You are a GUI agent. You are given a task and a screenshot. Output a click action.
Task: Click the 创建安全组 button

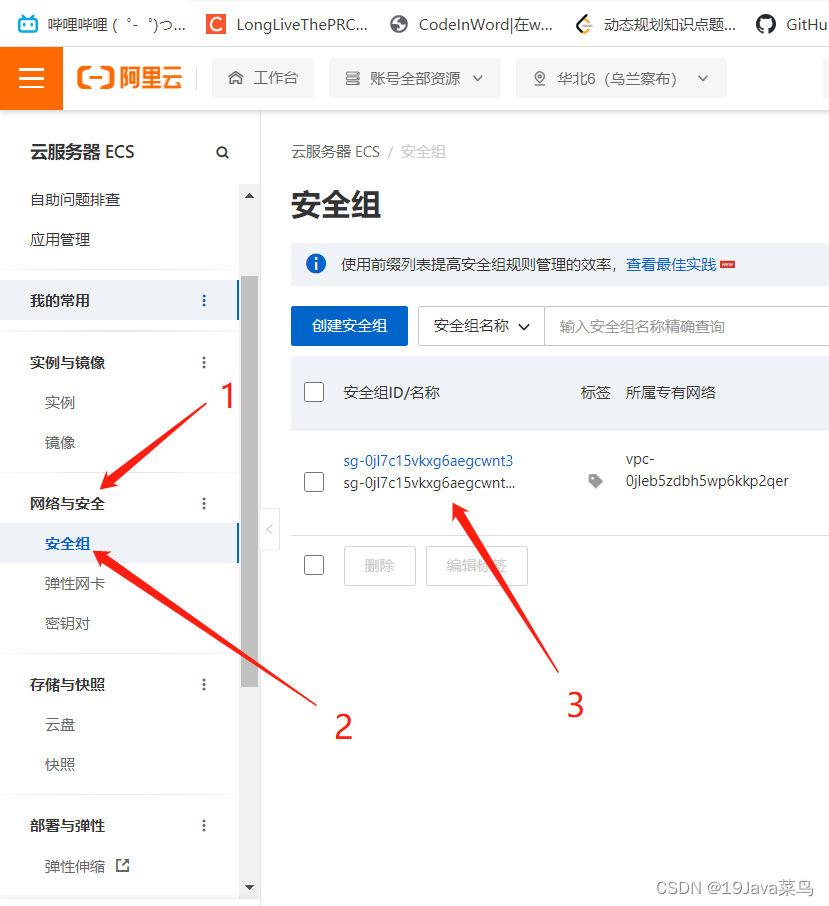click(349, 325)
